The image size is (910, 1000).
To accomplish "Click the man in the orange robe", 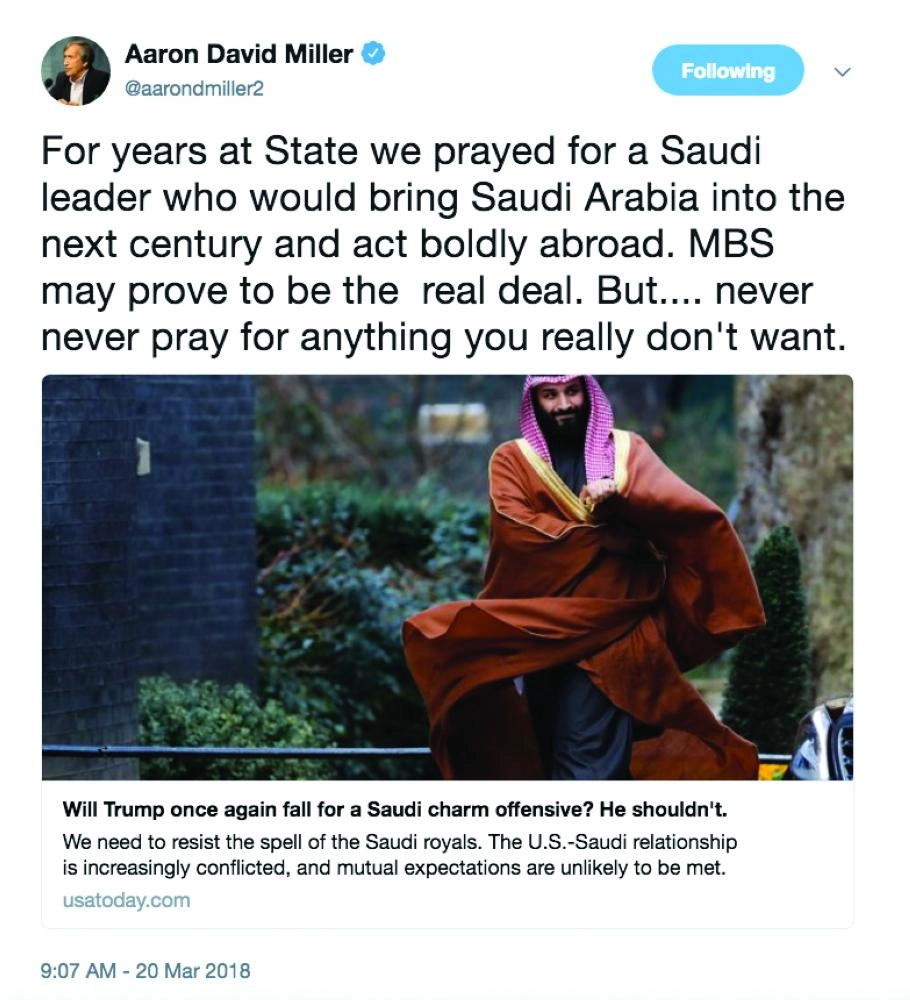I will 580,580.
